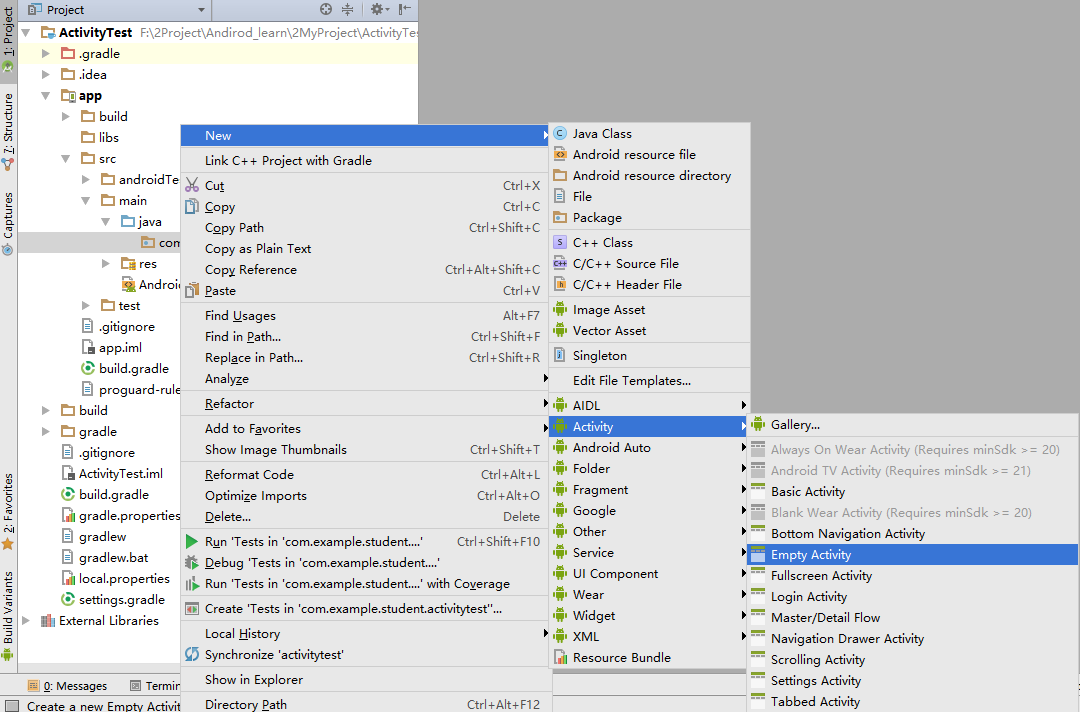This screenshot has height=712, width=1080.
Task: Click the Copy icon in context menu
Action: coord(192,207)
